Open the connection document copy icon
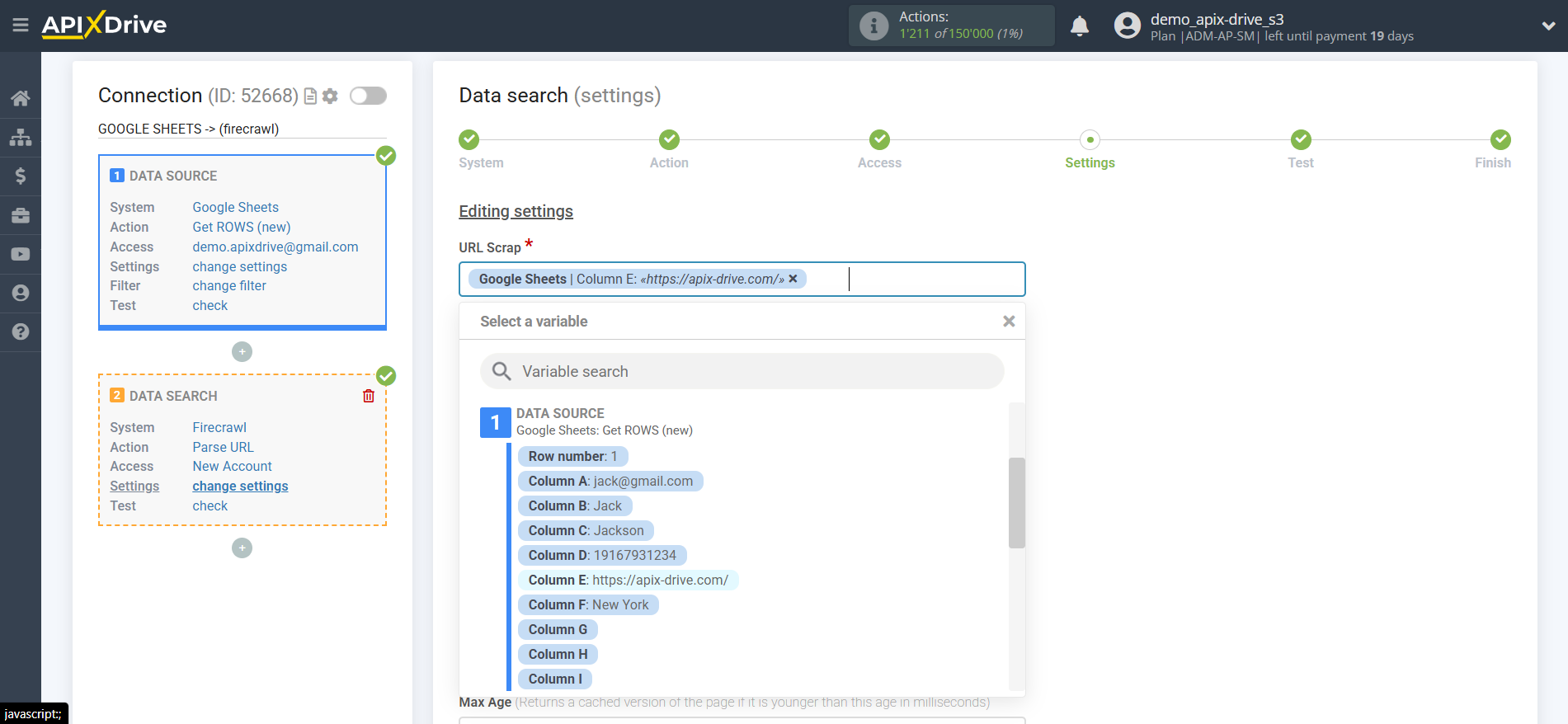Screen dimensions: 1568x724 (x=311, y=96)
